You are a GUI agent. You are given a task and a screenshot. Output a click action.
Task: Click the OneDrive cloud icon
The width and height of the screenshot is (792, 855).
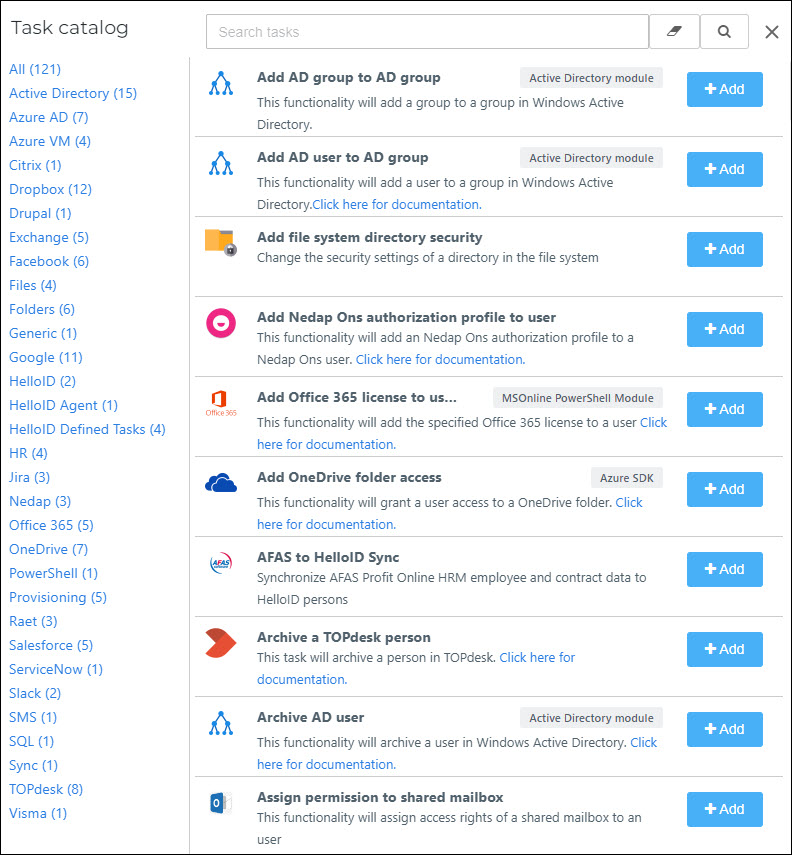[221, 483]
